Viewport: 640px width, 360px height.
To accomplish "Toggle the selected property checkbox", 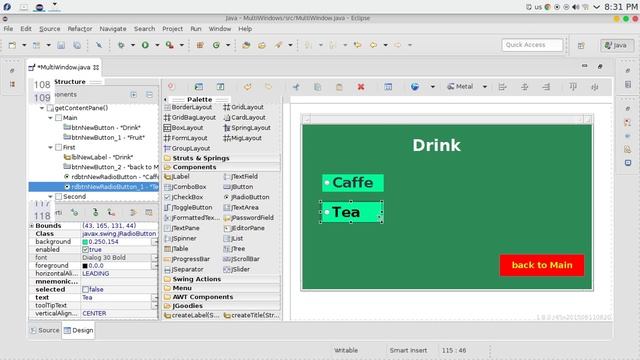I will pos(85,289).
